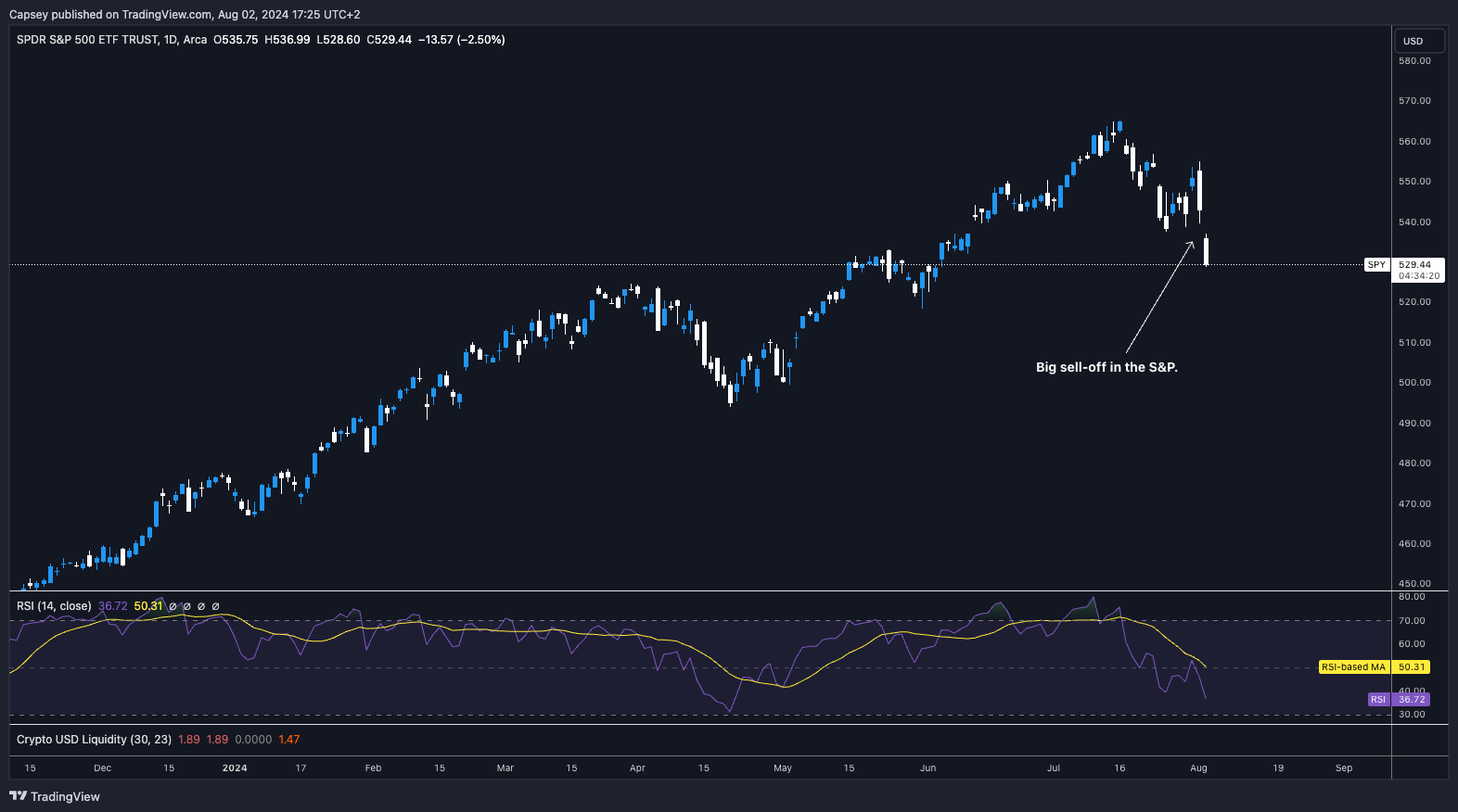Click the 30.00 RSI scale label

1412,715
